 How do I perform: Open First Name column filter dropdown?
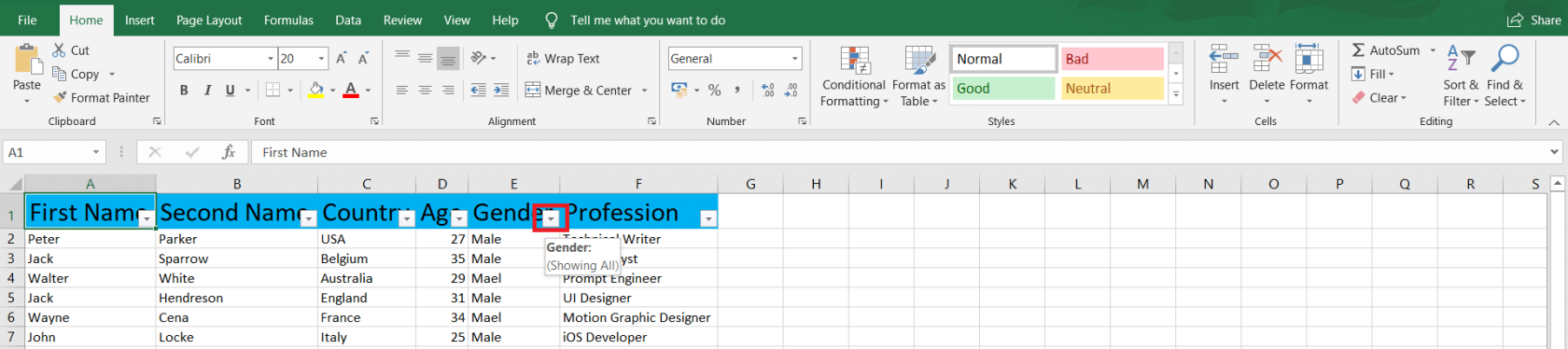(147, 218)
